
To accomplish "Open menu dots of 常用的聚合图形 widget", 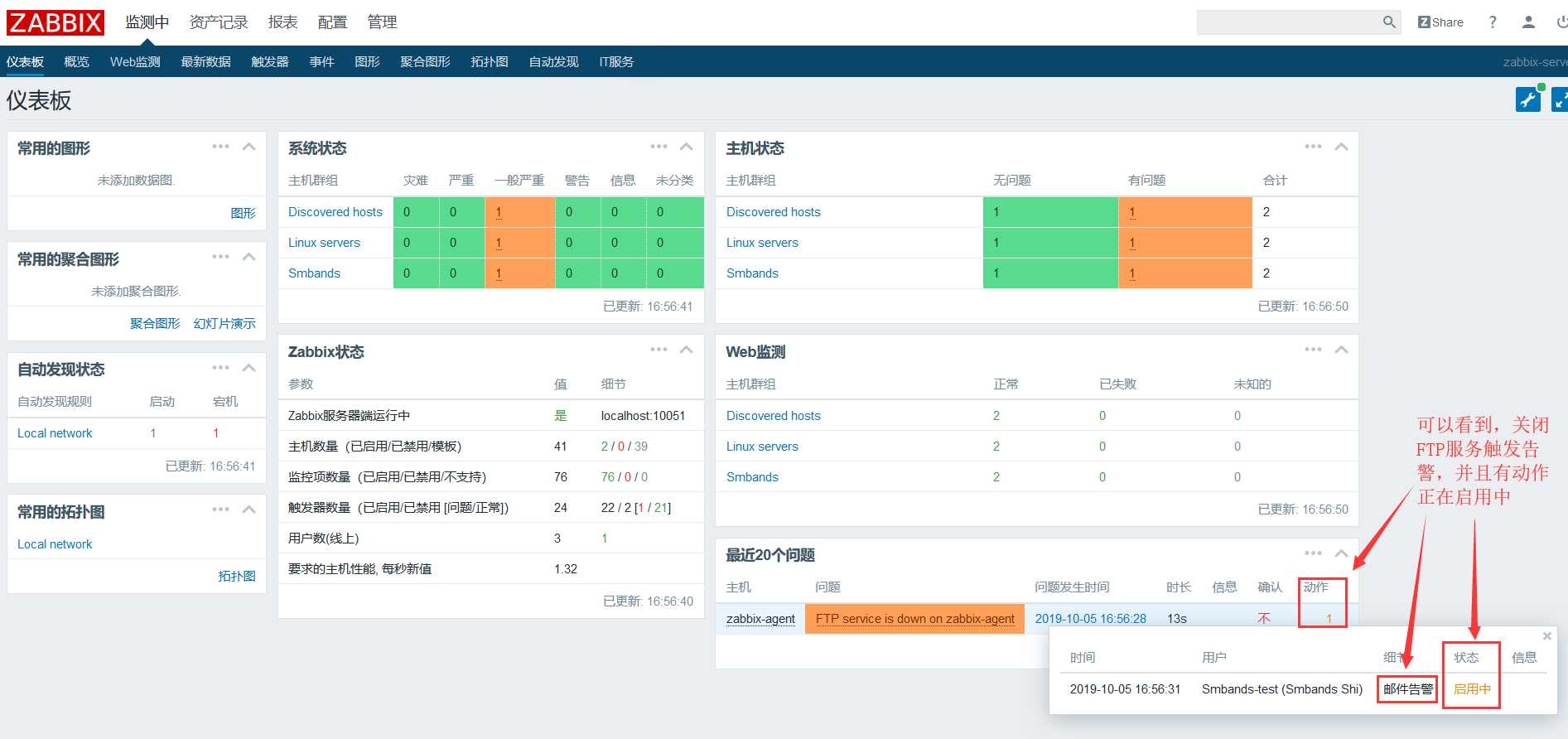I will point(220,257).
